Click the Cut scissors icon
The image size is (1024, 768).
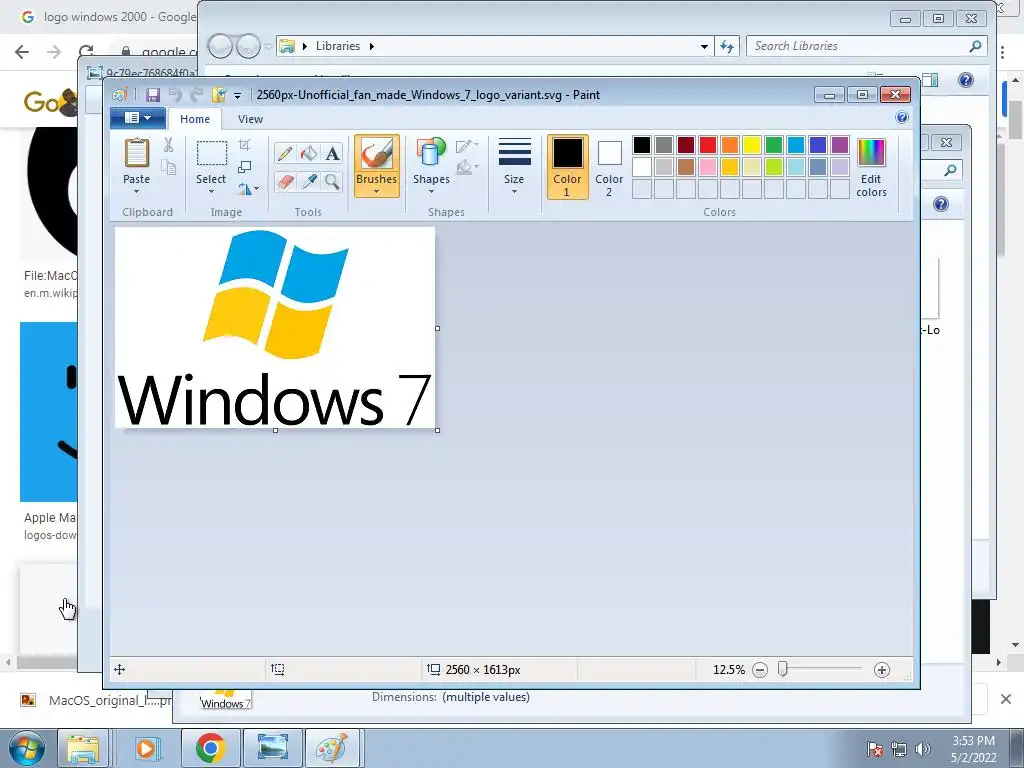168,144
